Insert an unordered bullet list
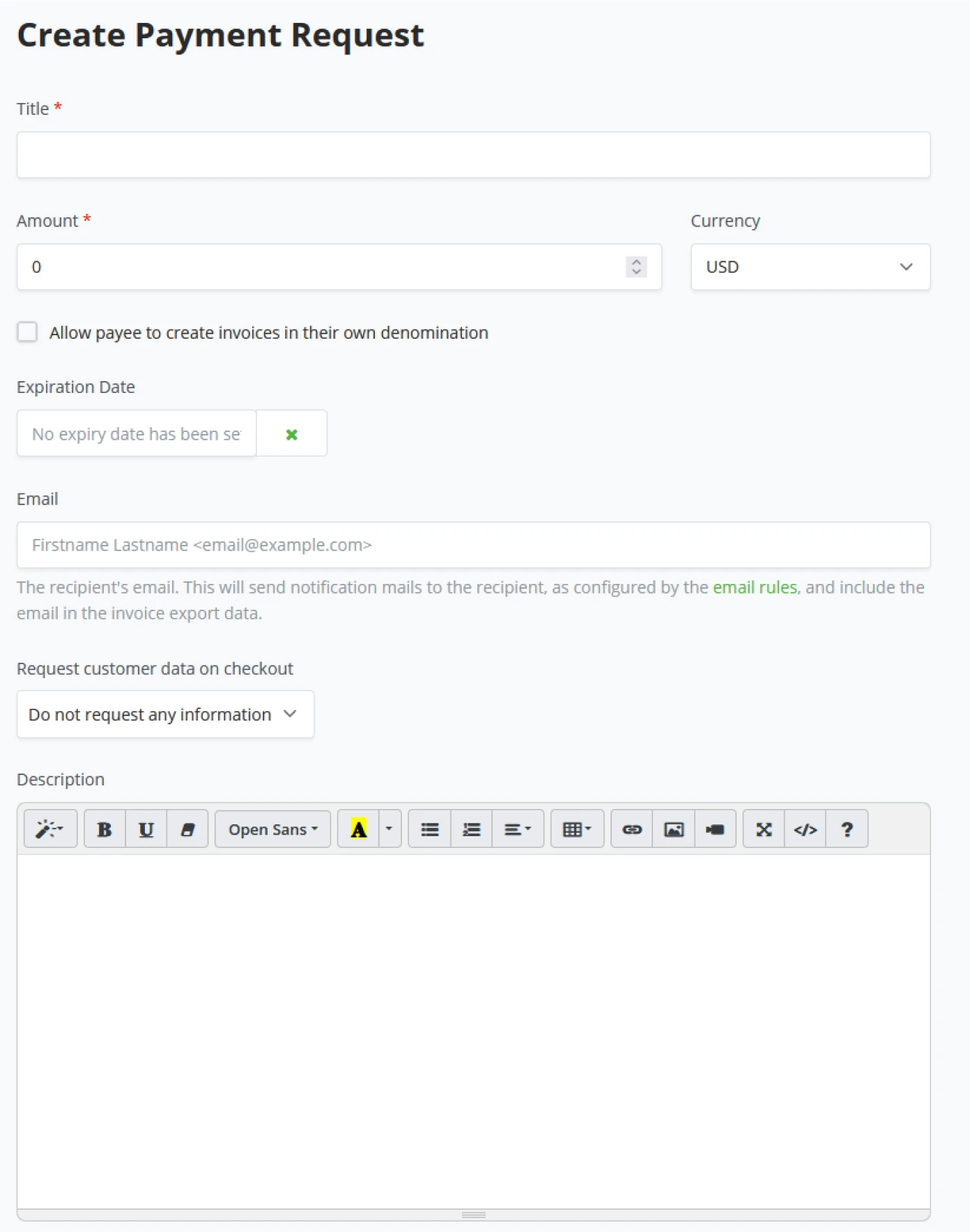Screen dimensions: 970x1232 tap(430, 829)
